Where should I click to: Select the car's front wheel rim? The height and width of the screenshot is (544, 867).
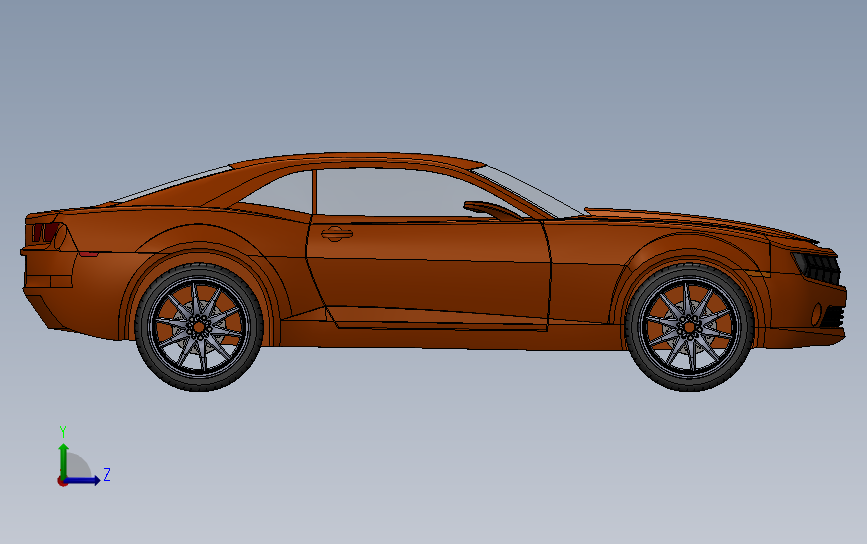(689, 327)
